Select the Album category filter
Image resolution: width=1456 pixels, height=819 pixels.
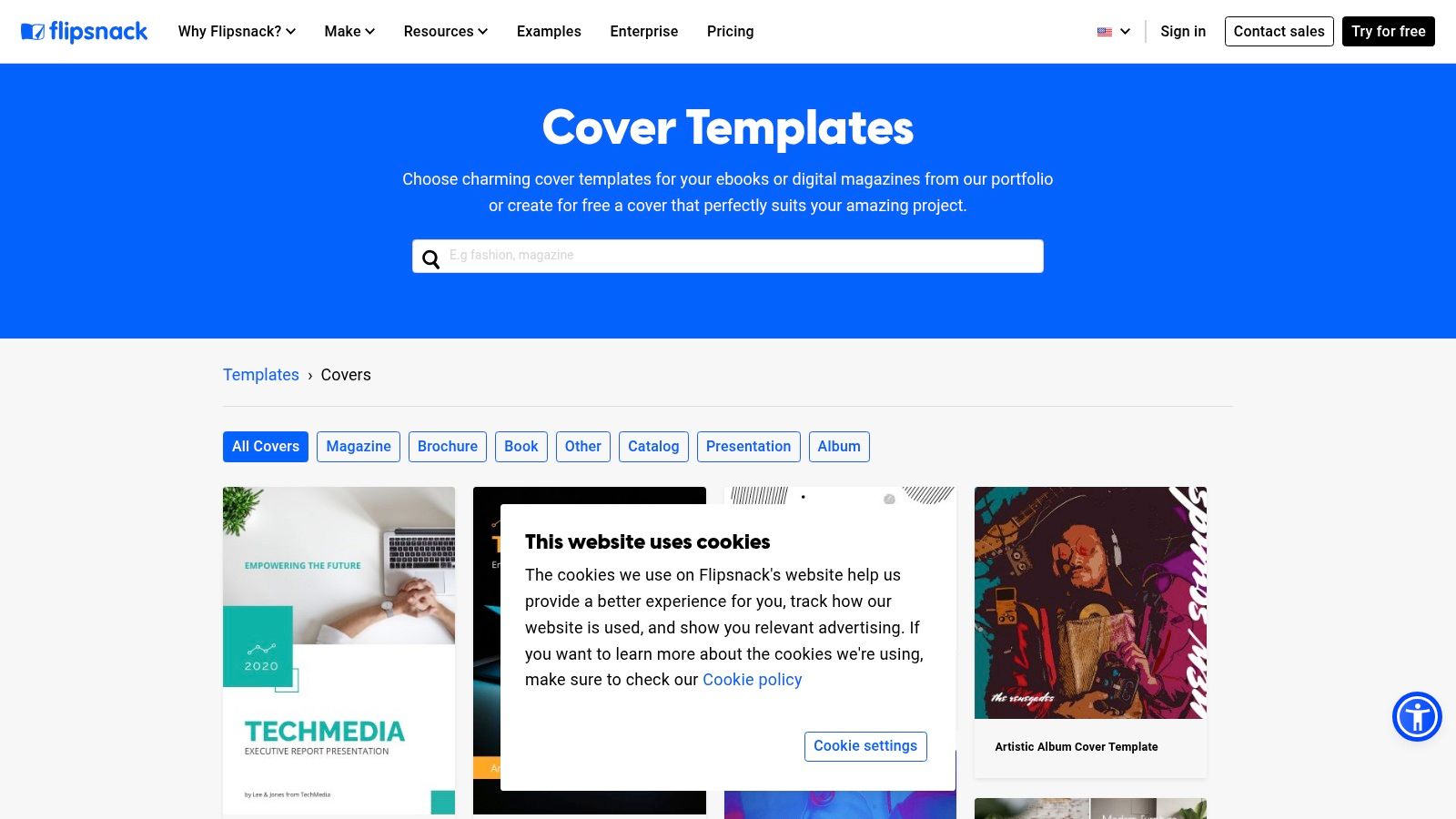point(839,447)
